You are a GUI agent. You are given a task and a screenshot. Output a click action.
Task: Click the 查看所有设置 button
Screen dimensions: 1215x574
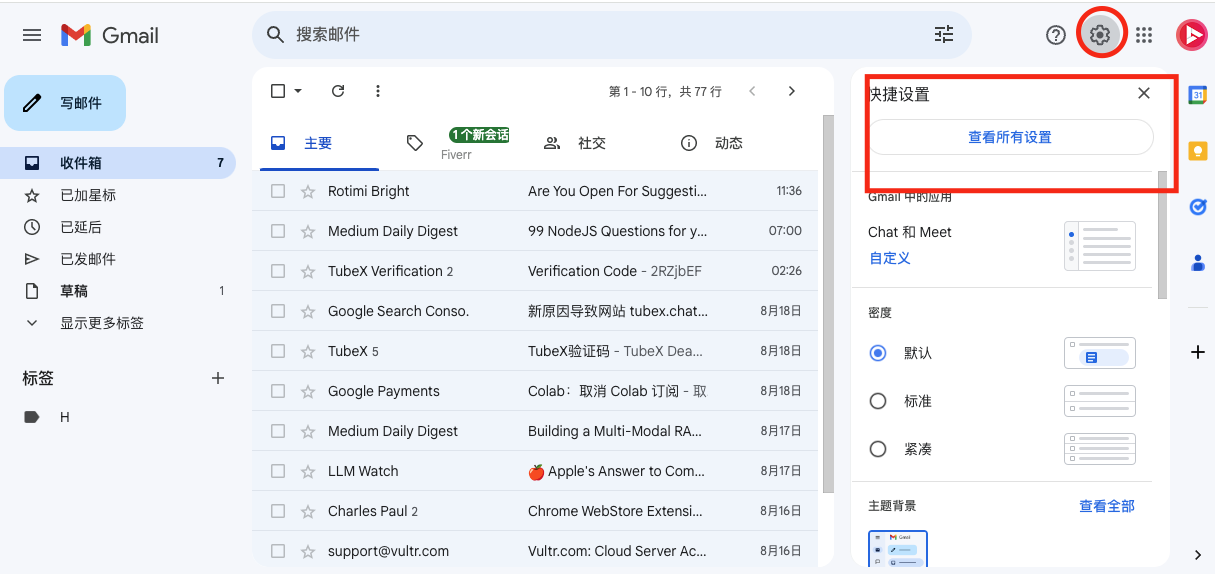(x=1010, y=137)
